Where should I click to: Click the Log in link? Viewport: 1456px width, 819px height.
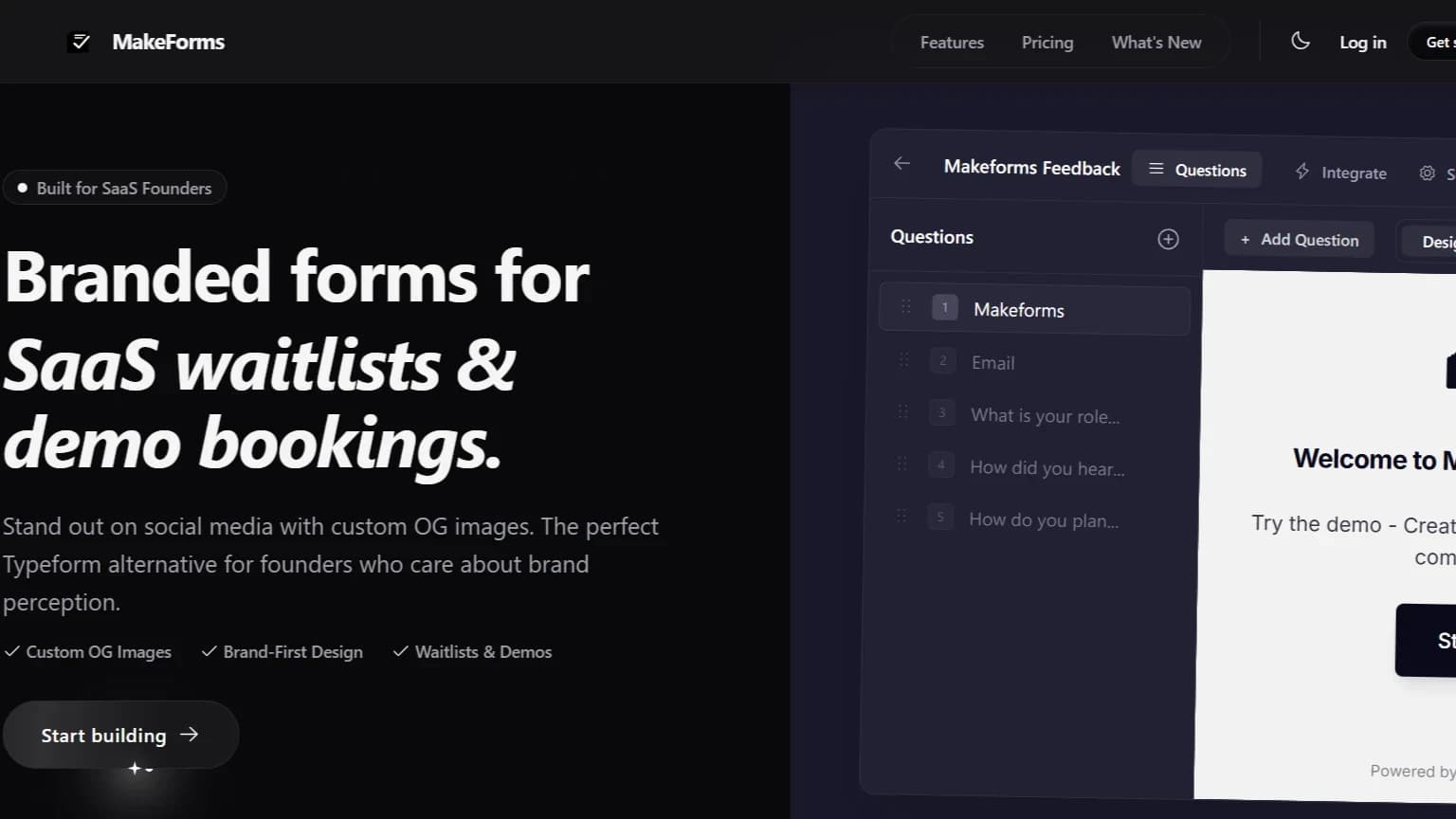[x=1362, y=42]
